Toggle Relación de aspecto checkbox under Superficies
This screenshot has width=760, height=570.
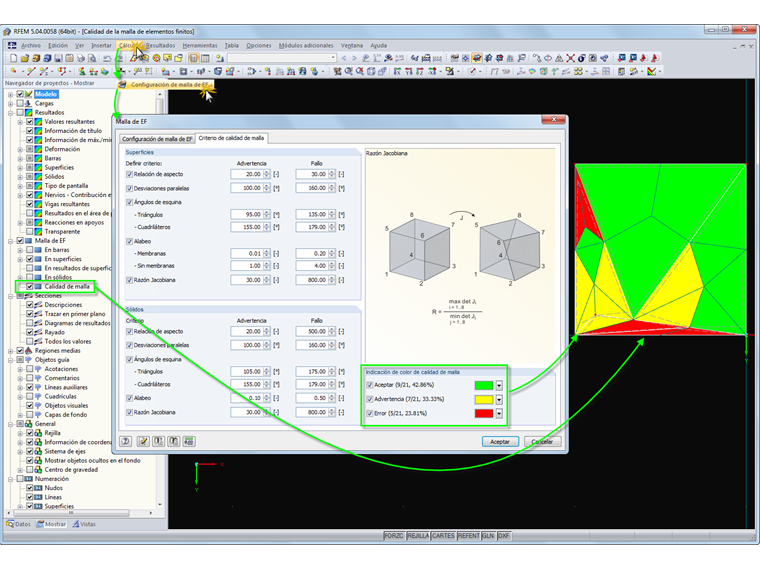pos(129,174)
